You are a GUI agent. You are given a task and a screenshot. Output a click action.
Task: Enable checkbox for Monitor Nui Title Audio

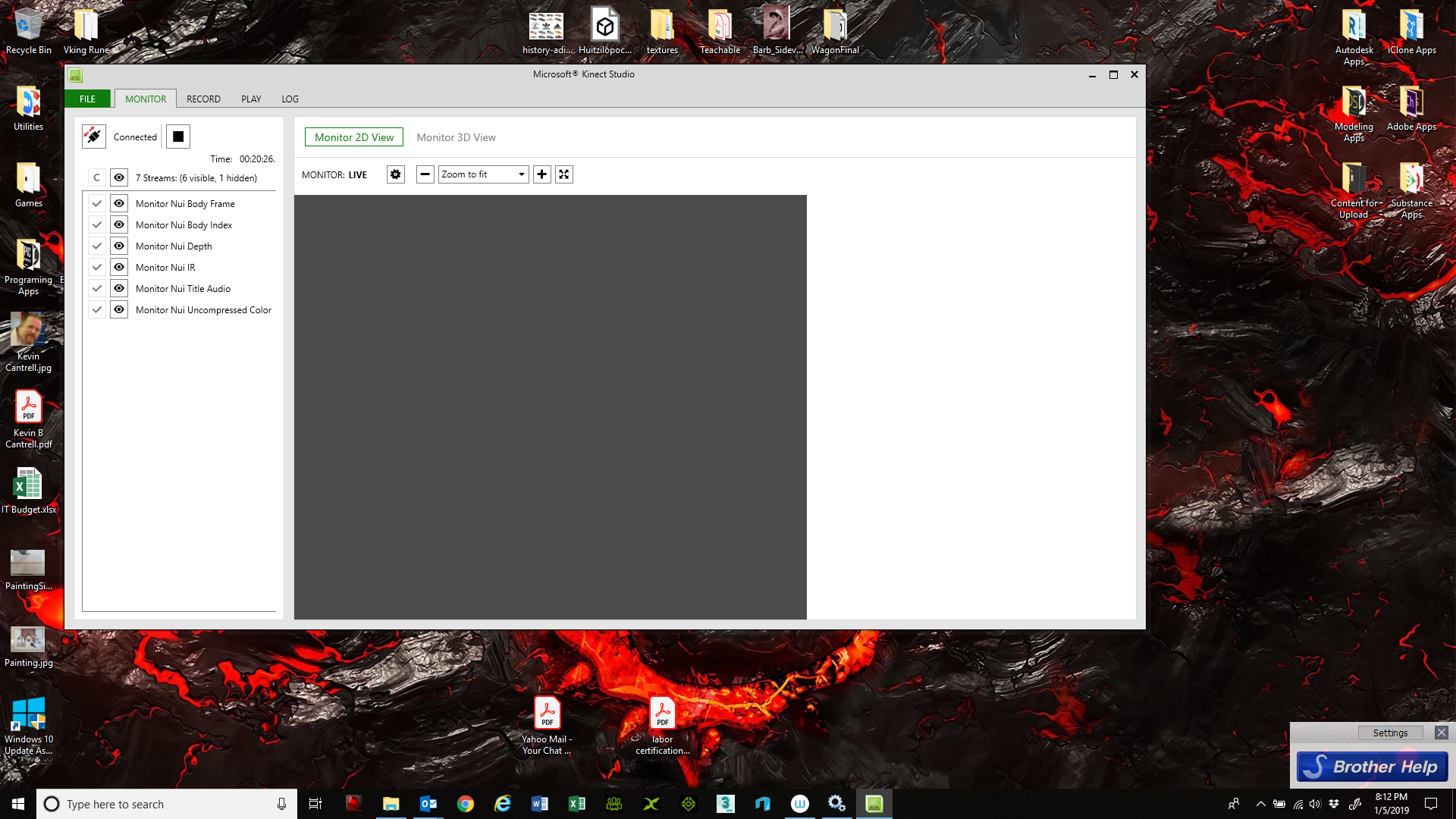[x=97, y=288]
